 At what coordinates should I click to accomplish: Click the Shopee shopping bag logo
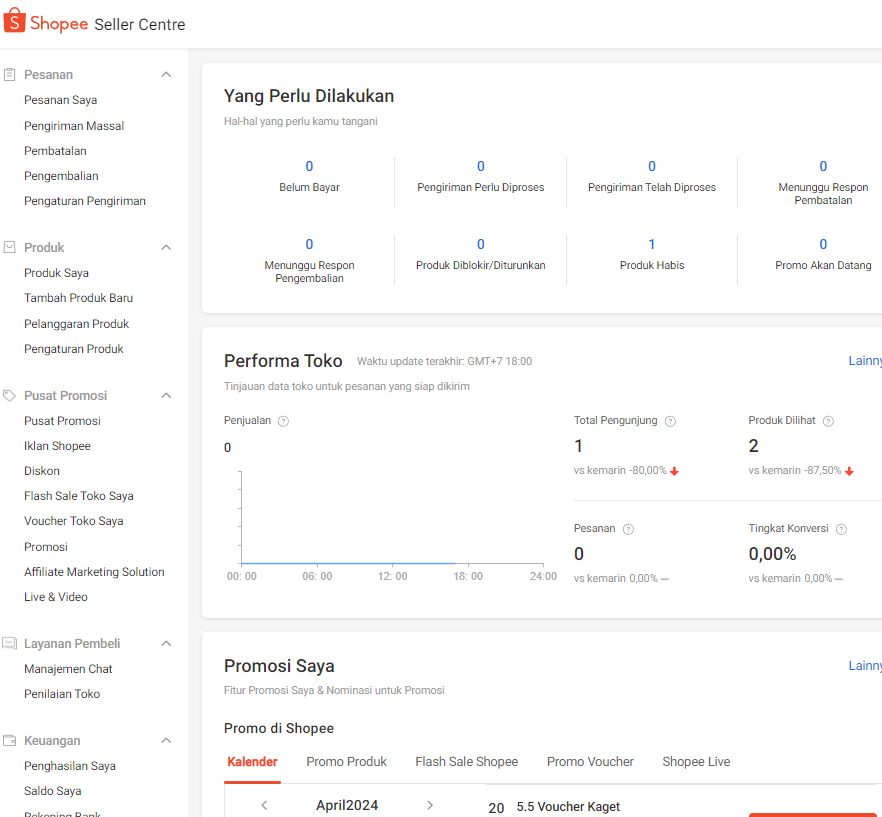click(x=15, y=20)
